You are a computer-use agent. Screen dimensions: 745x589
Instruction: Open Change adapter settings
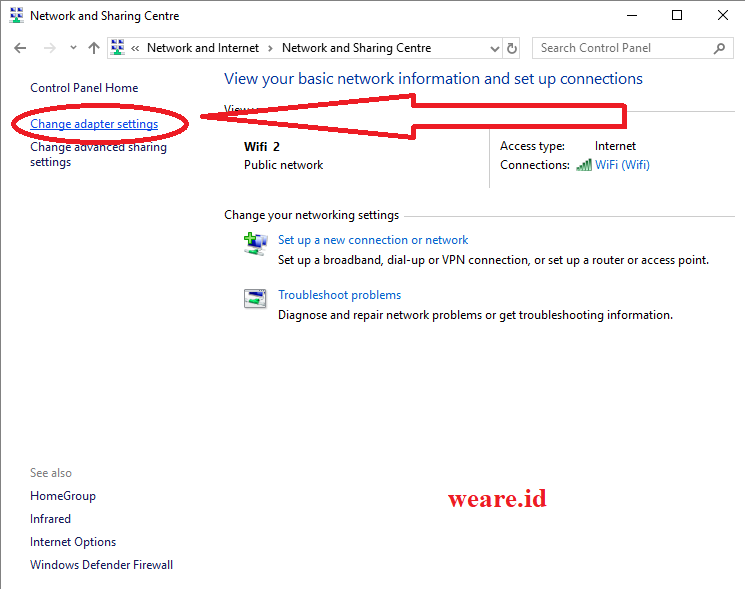tap(94, 124)
